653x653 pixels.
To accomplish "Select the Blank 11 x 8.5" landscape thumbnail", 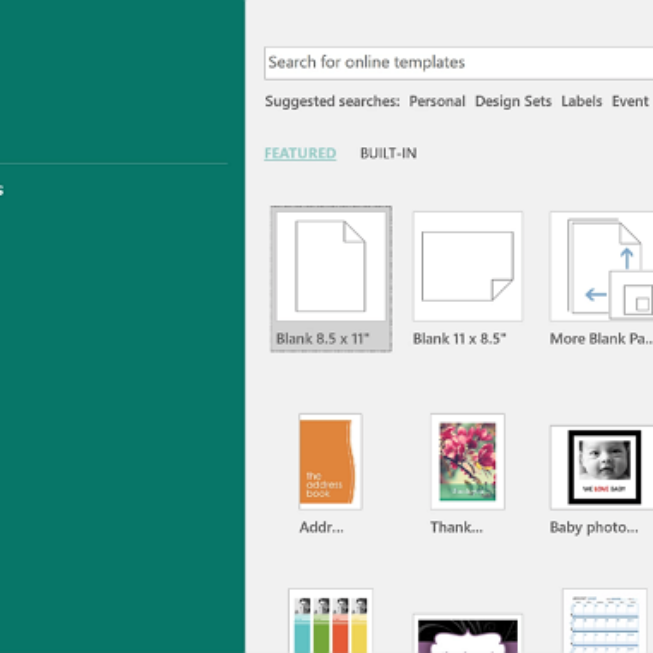I will click(467, 266).
